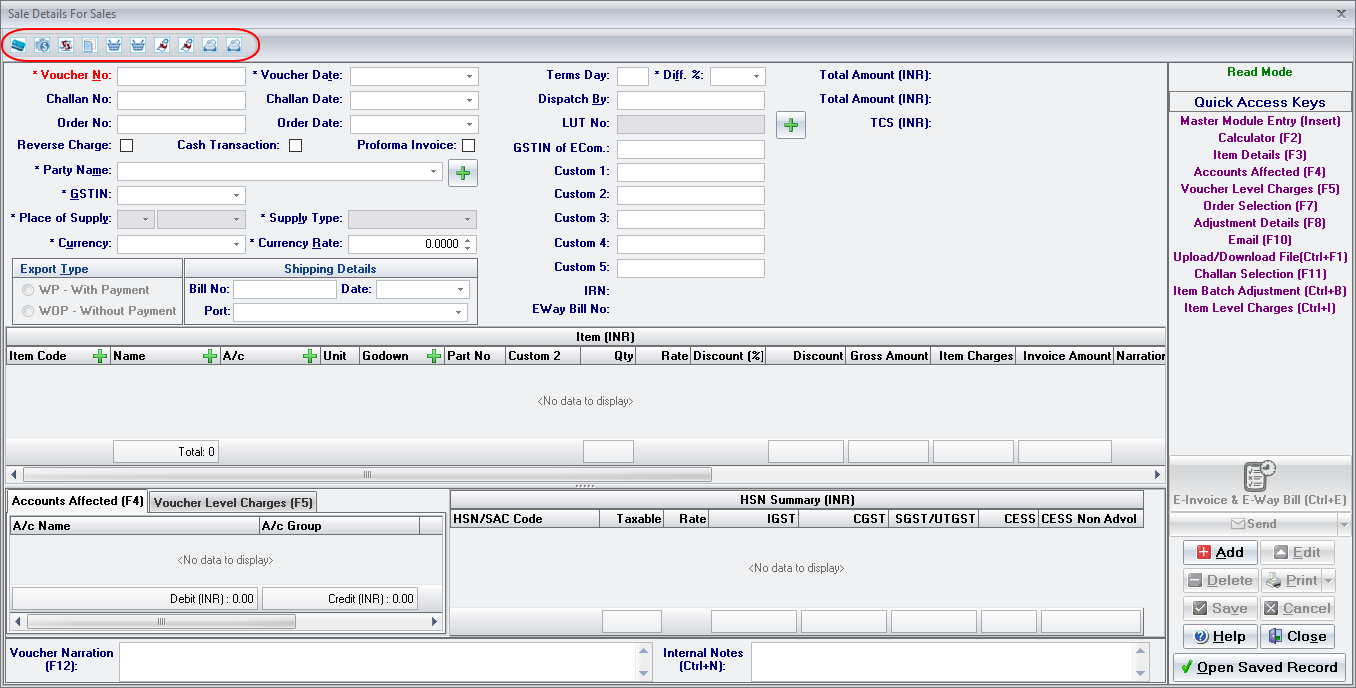Switch to Voucher Level Charges (F5) tab
Screen dimensions: 1356x688
point(233,503)
